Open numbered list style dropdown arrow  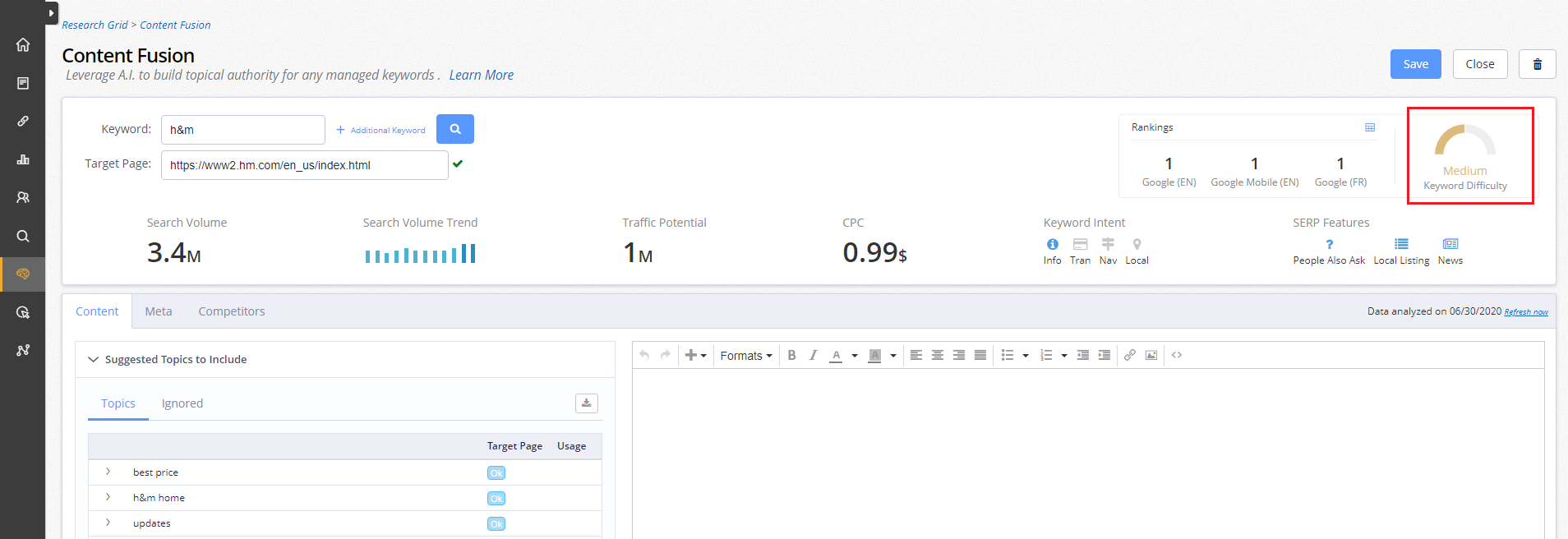(x=1064, y=356)
